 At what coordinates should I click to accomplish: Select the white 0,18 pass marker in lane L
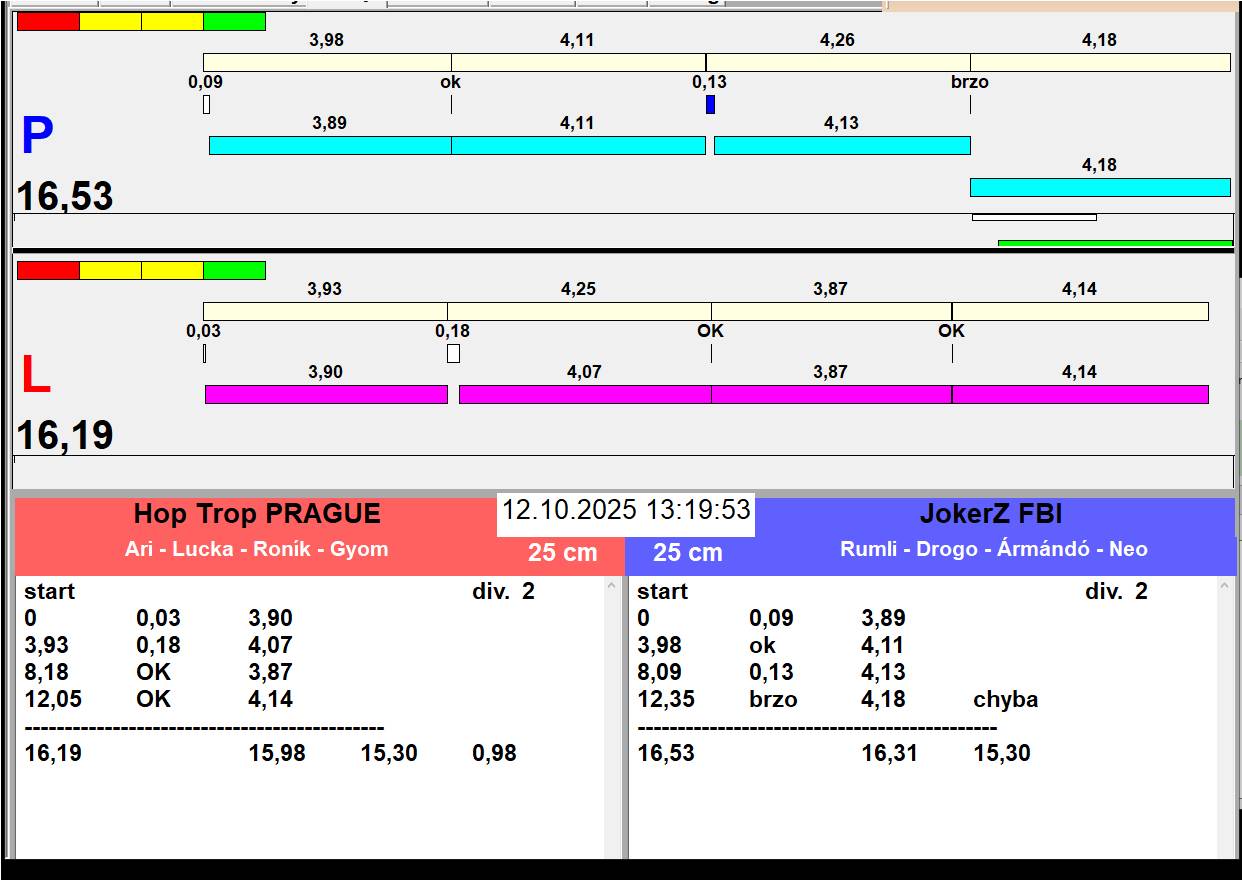point(453,353)
